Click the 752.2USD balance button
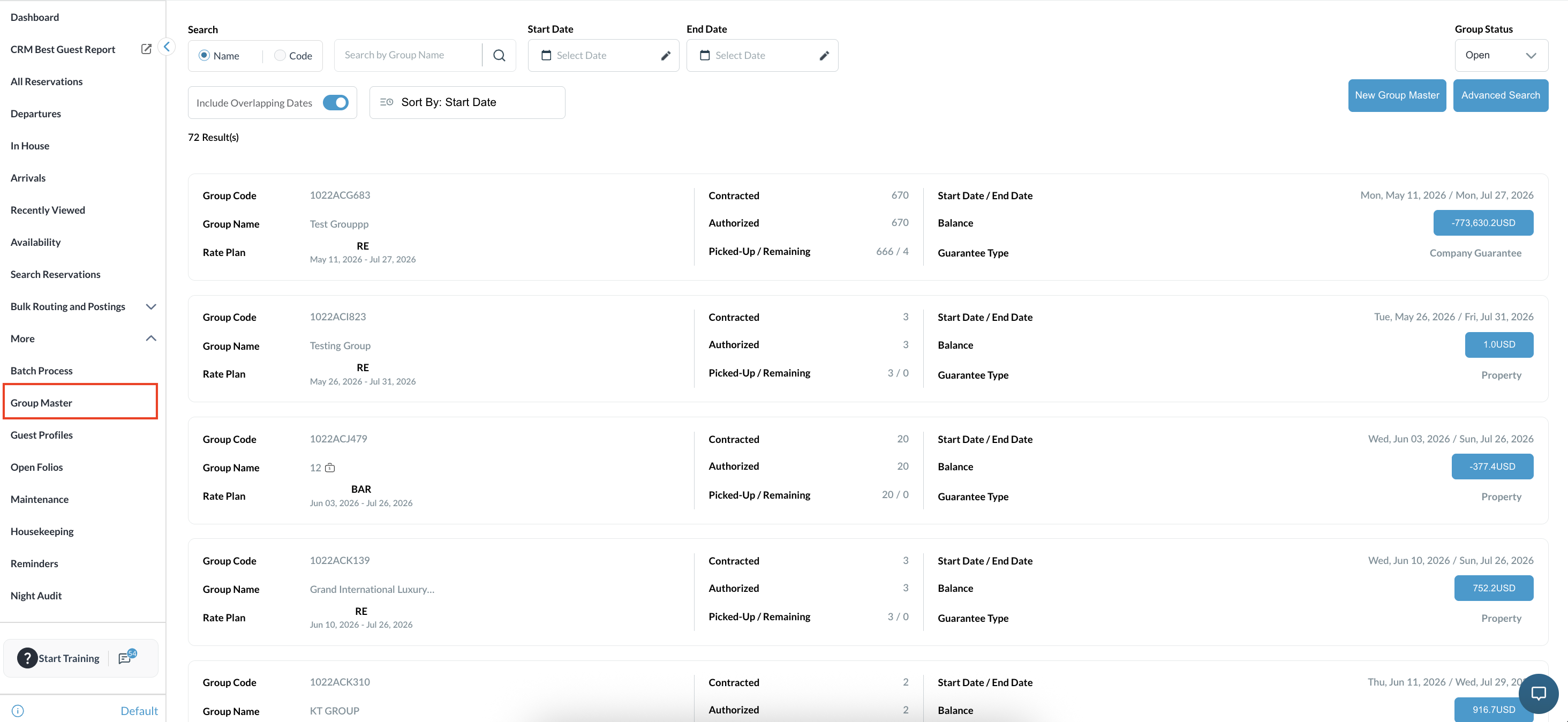1568x722 pixels. click(1493, 588)
